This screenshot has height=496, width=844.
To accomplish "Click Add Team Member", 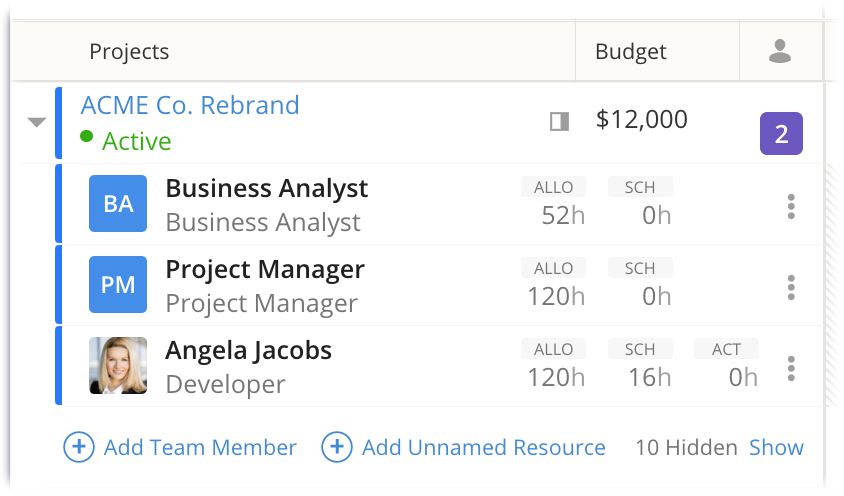I will [x=181, y=447].
